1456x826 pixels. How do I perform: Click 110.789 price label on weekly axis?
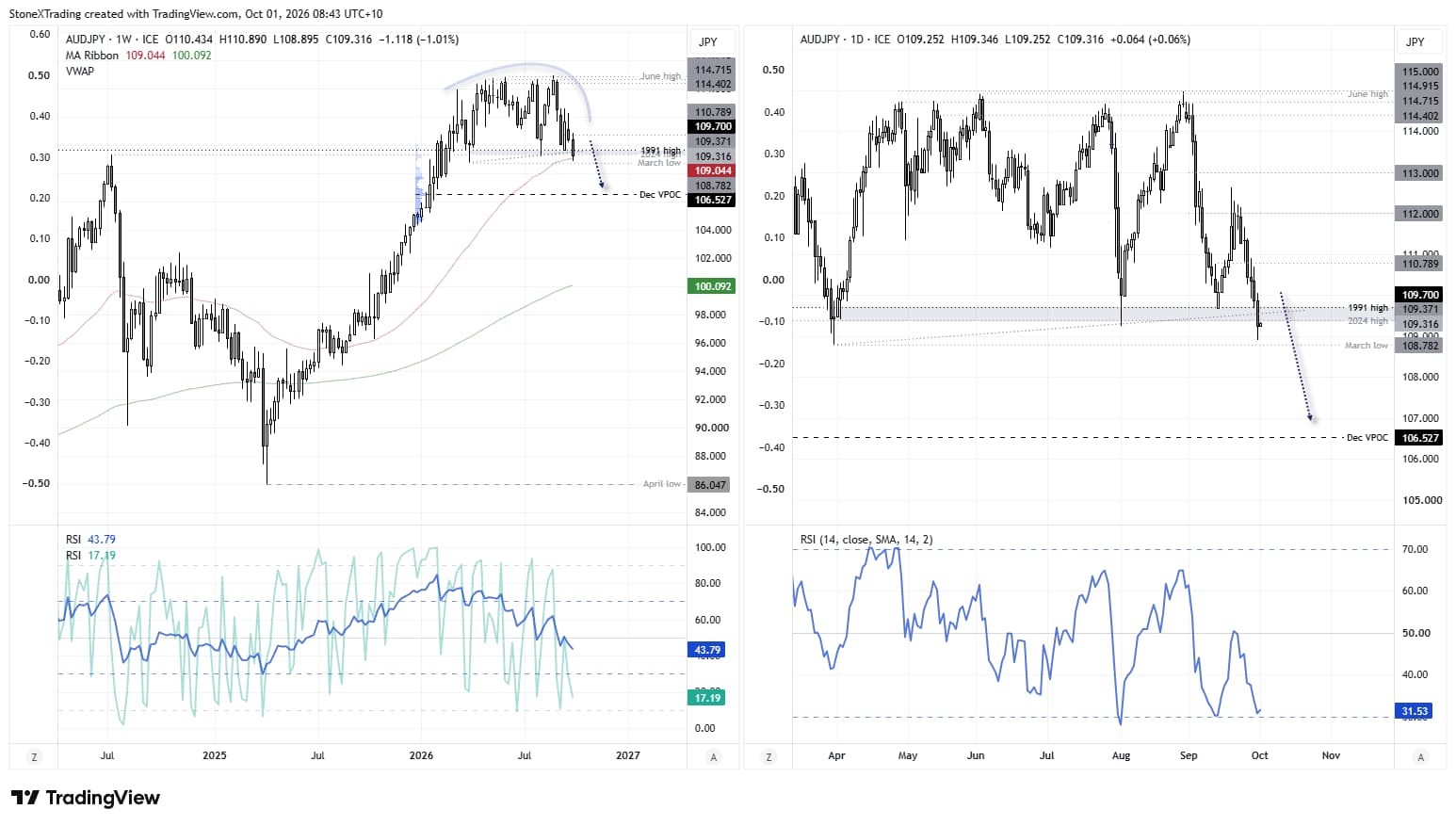[713, 112]
